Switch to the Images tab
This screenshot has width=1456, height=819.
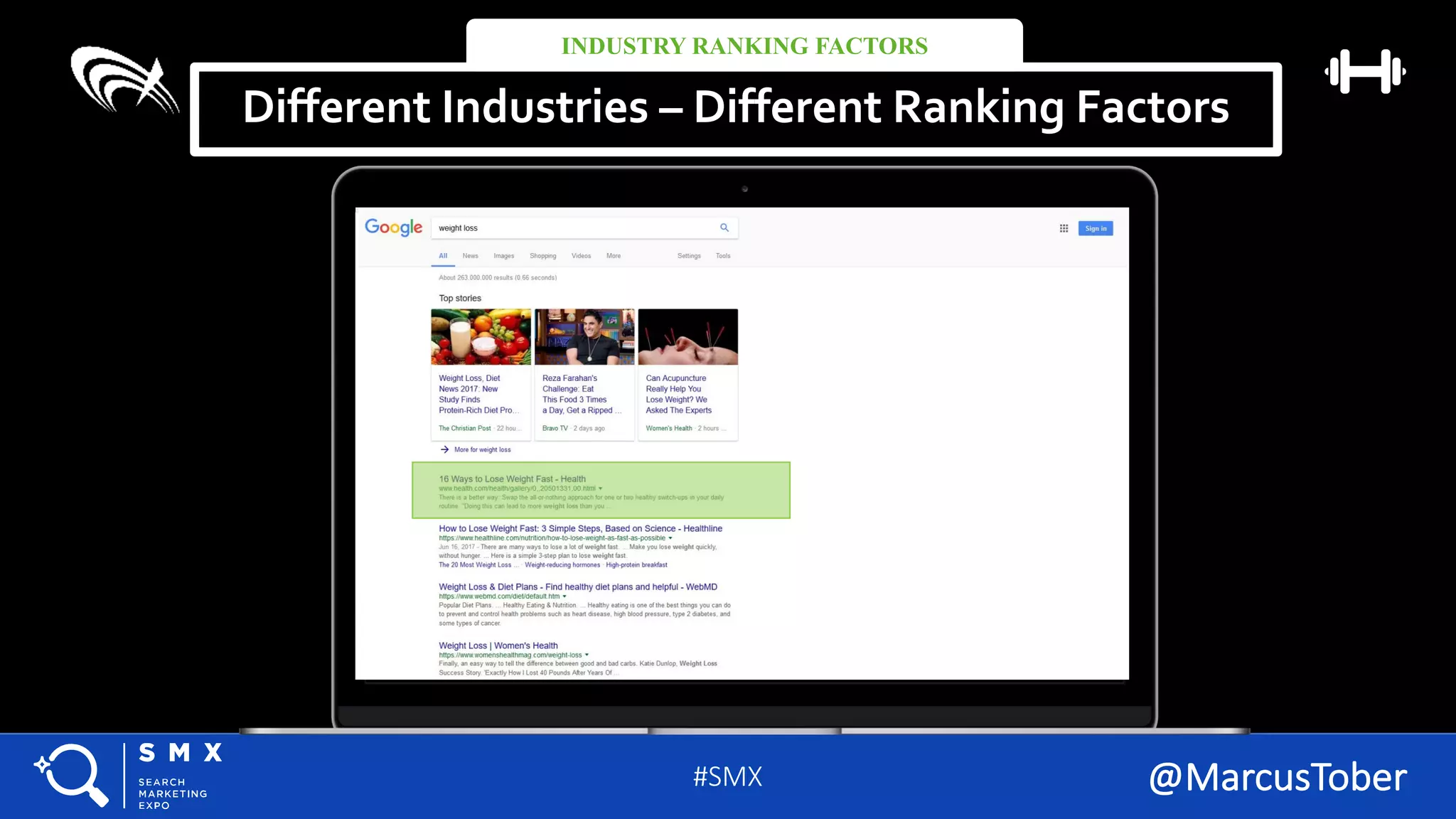504,256
